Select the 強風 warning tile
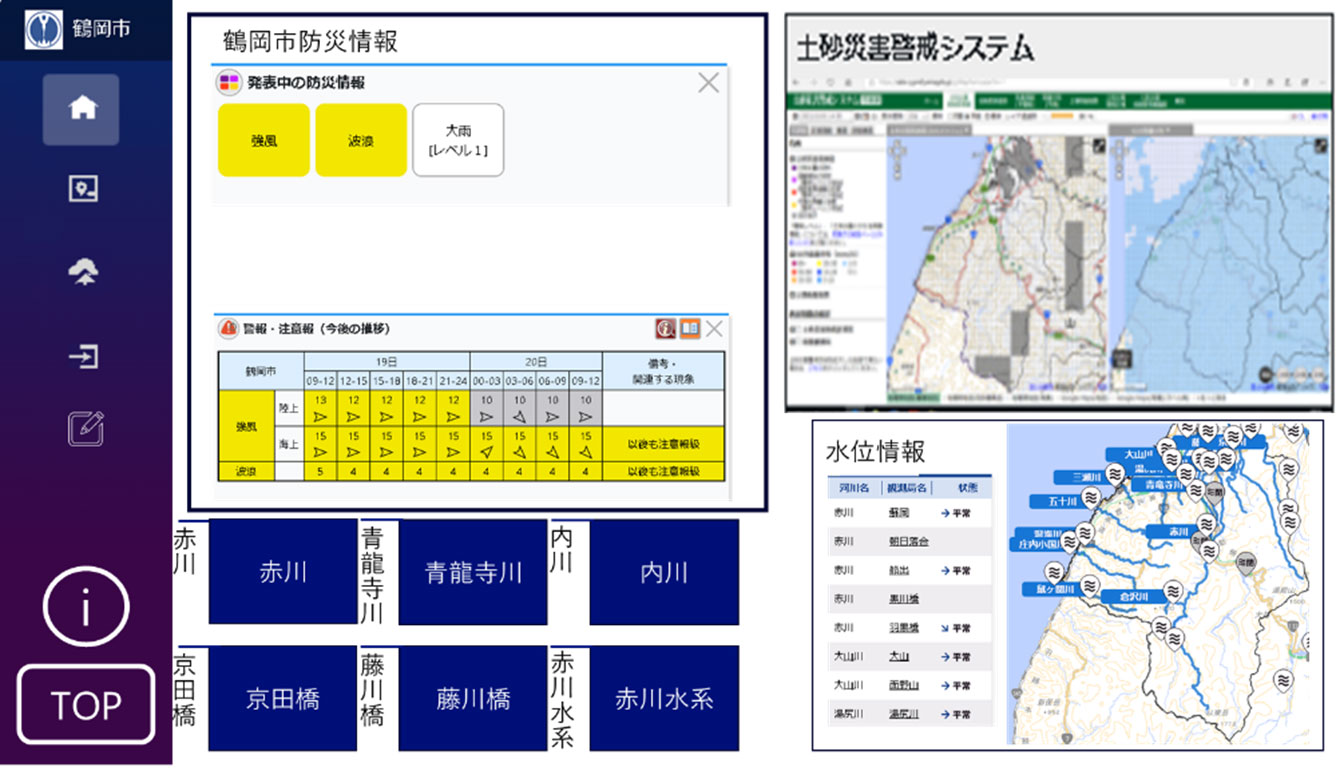 (264, 141)
